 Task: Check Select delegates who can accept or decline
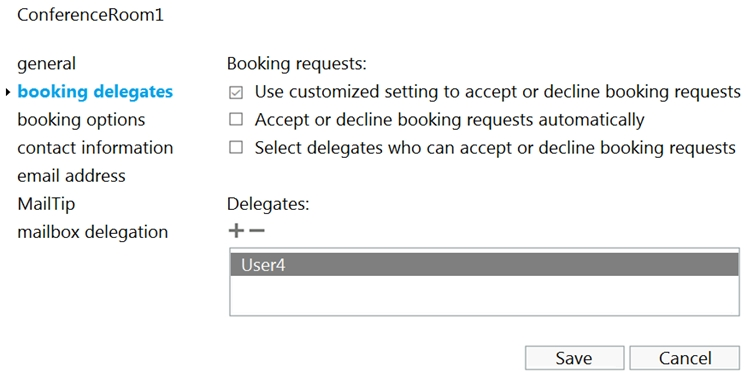(236, 147)
